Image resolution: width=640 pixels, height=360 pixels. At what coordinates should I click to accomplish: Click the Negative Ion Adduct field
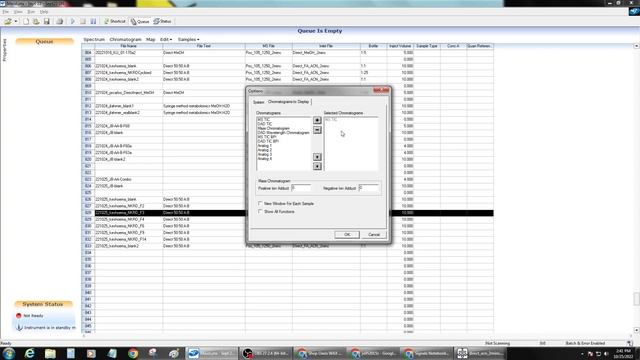click(x=369, y=188)
